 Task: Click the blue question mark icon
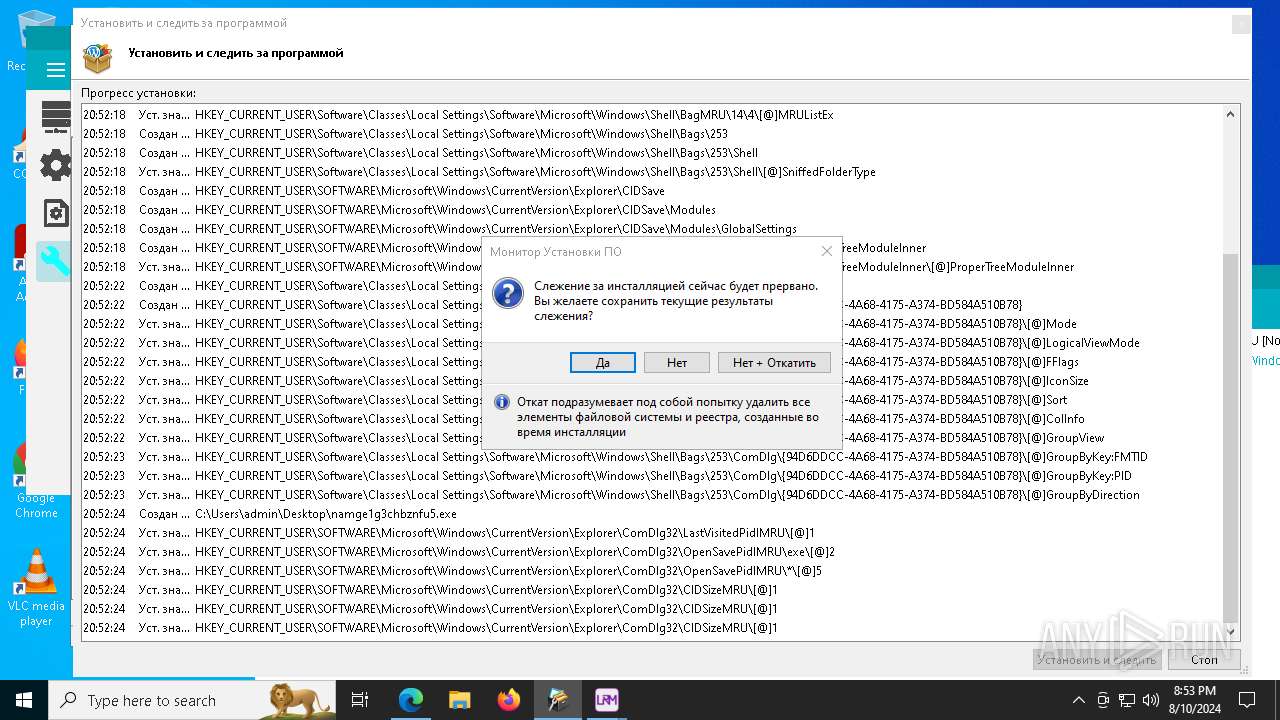[508, 293]
